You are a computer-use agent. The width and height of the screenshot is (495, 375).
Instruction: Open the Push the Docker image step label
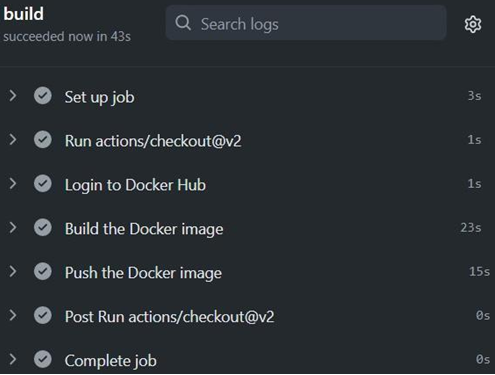point(143,273)
